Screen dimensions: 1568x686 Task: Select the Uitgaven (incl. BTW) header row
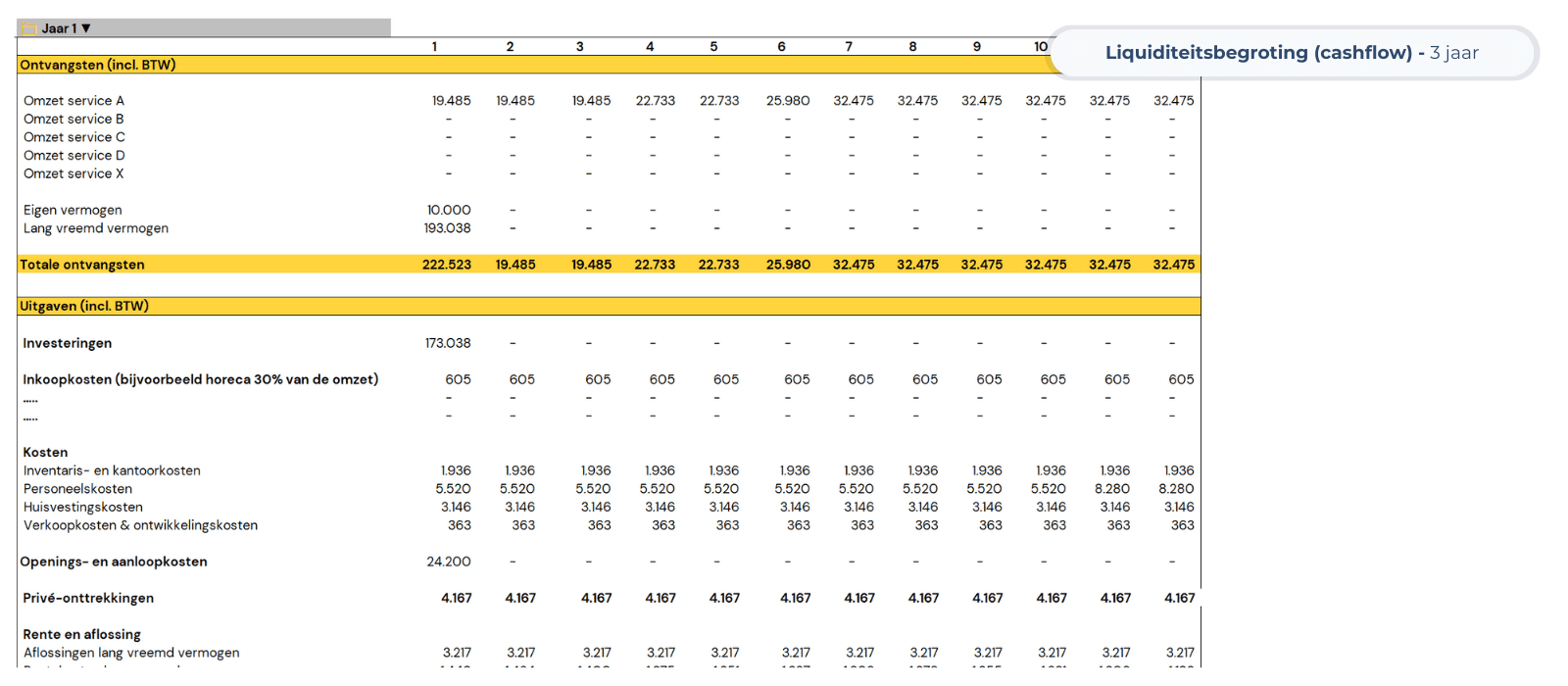(x=84, y=306)
